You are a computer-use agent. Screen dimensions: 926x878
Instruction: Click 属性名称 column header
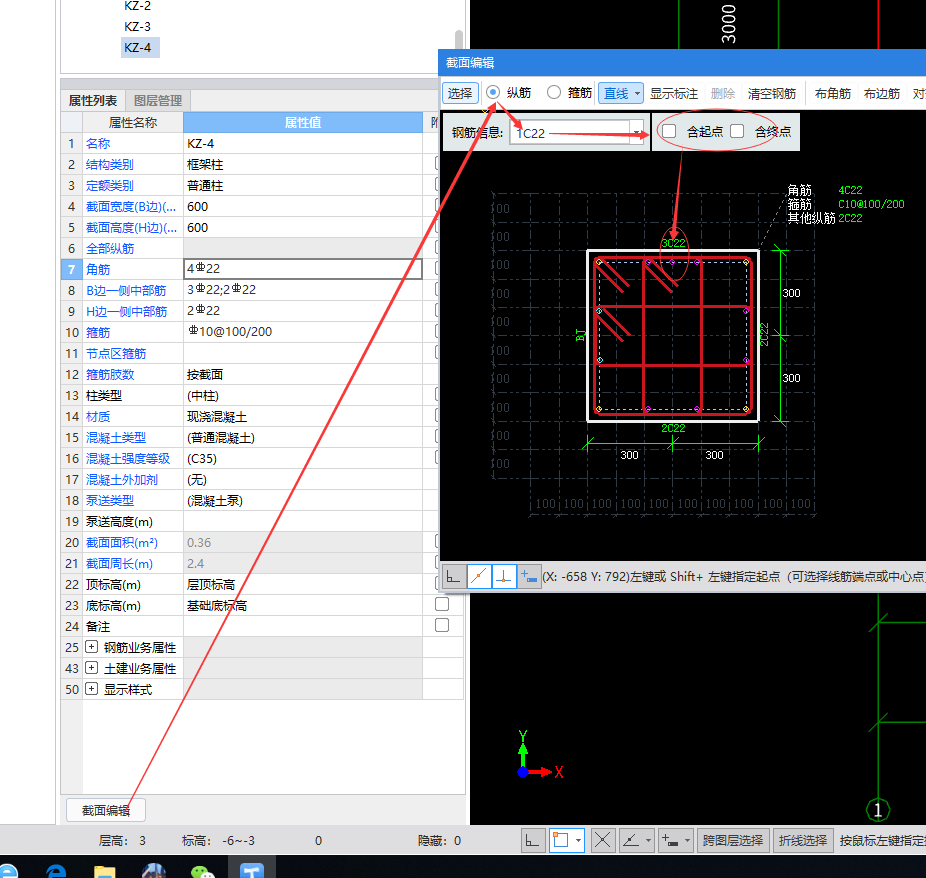[x=133, y=122]
